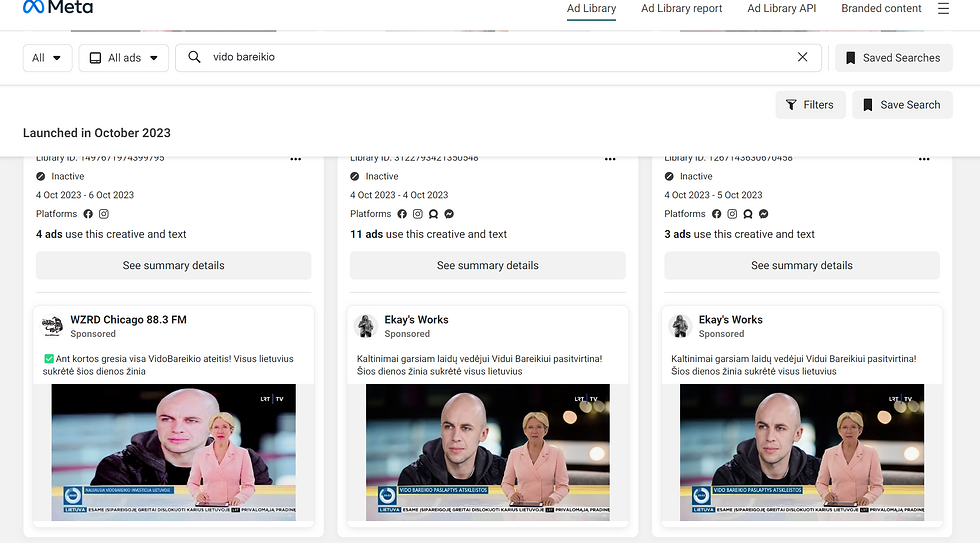Click WZRD Chicago 88.3 FM avatar
980x543 pixels.
[52, 326]
